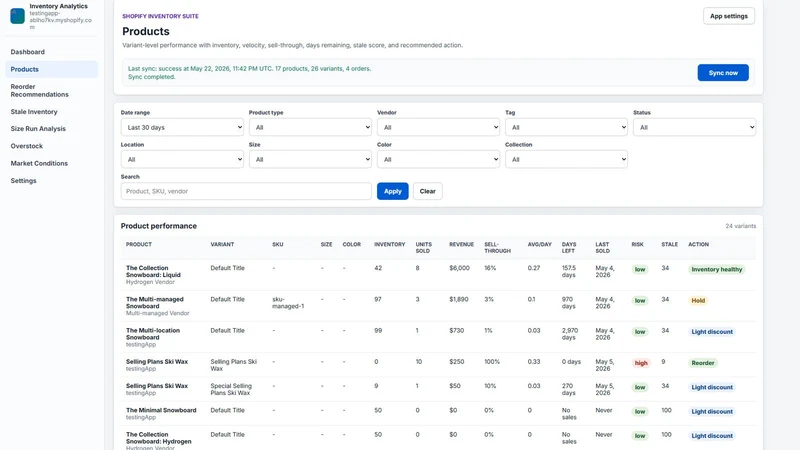Image resolution: width=800 pixels, height=450 pixels.
Task: Click the SELL-THROUGH column header
Action: 497,247
